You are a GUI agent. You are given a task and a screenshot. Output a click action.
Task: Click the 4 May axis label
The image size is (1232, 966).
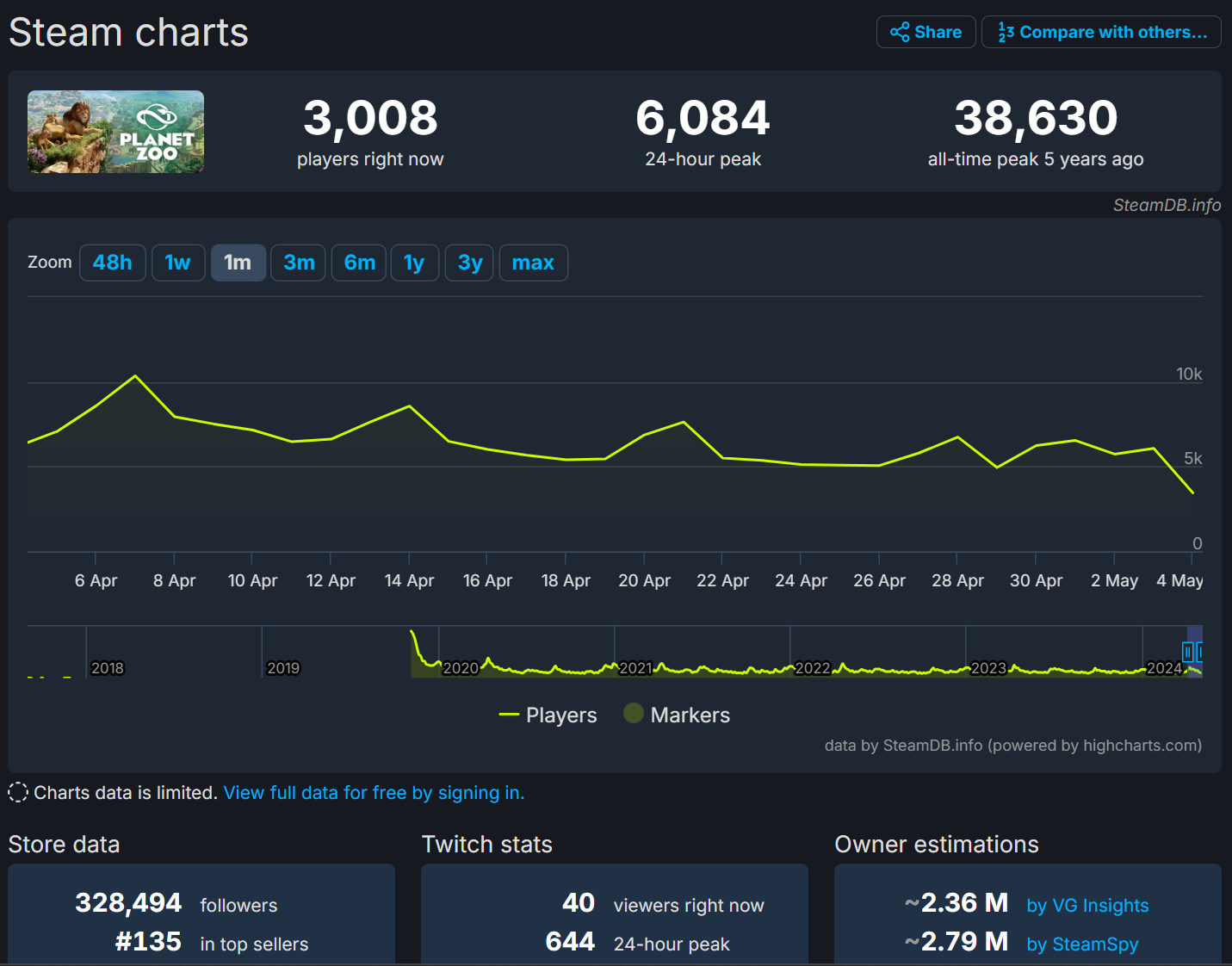(x=1179, y=580)
